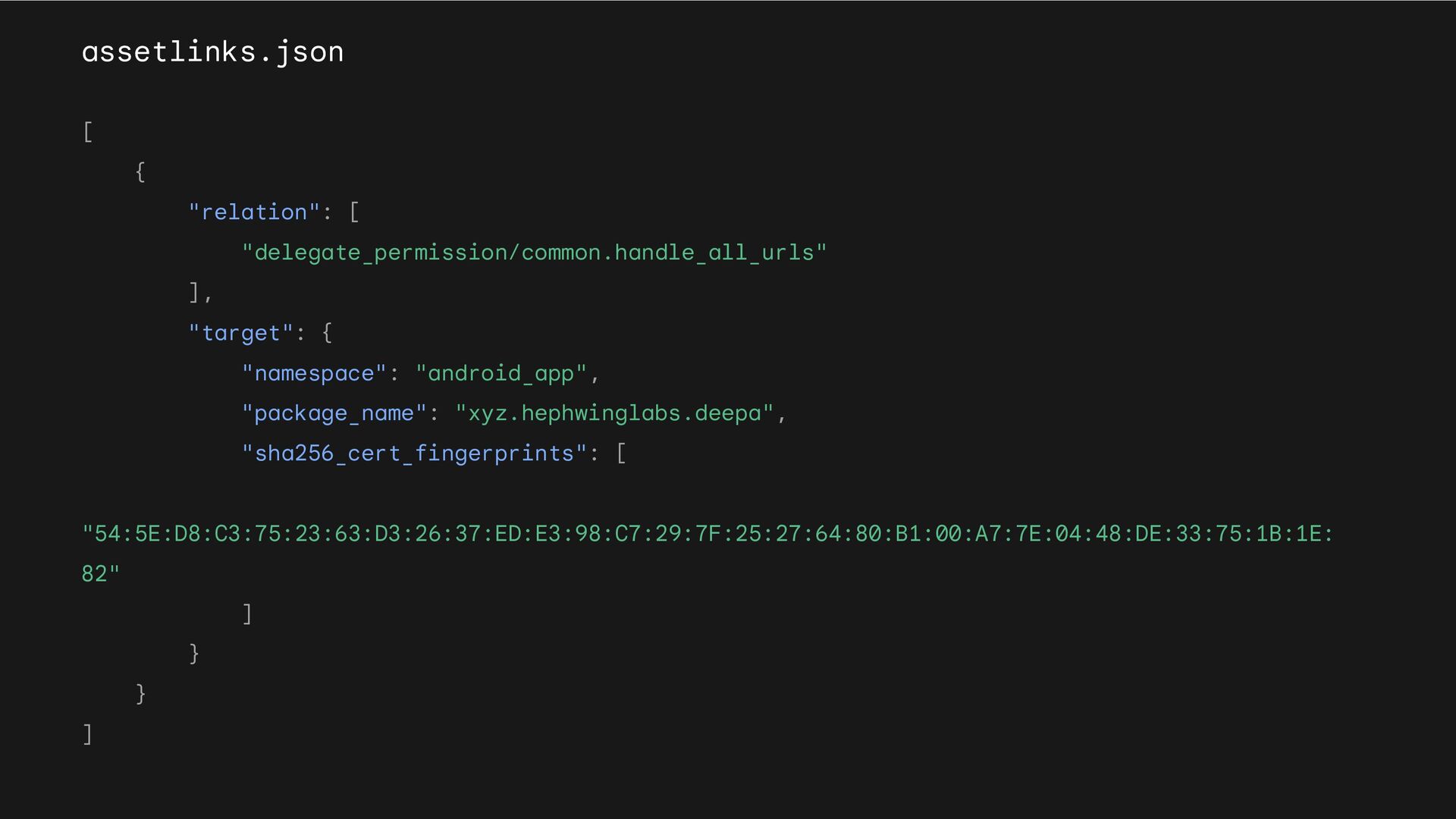
Task: Click the final closing square bracket
Action: click(88, 734)
